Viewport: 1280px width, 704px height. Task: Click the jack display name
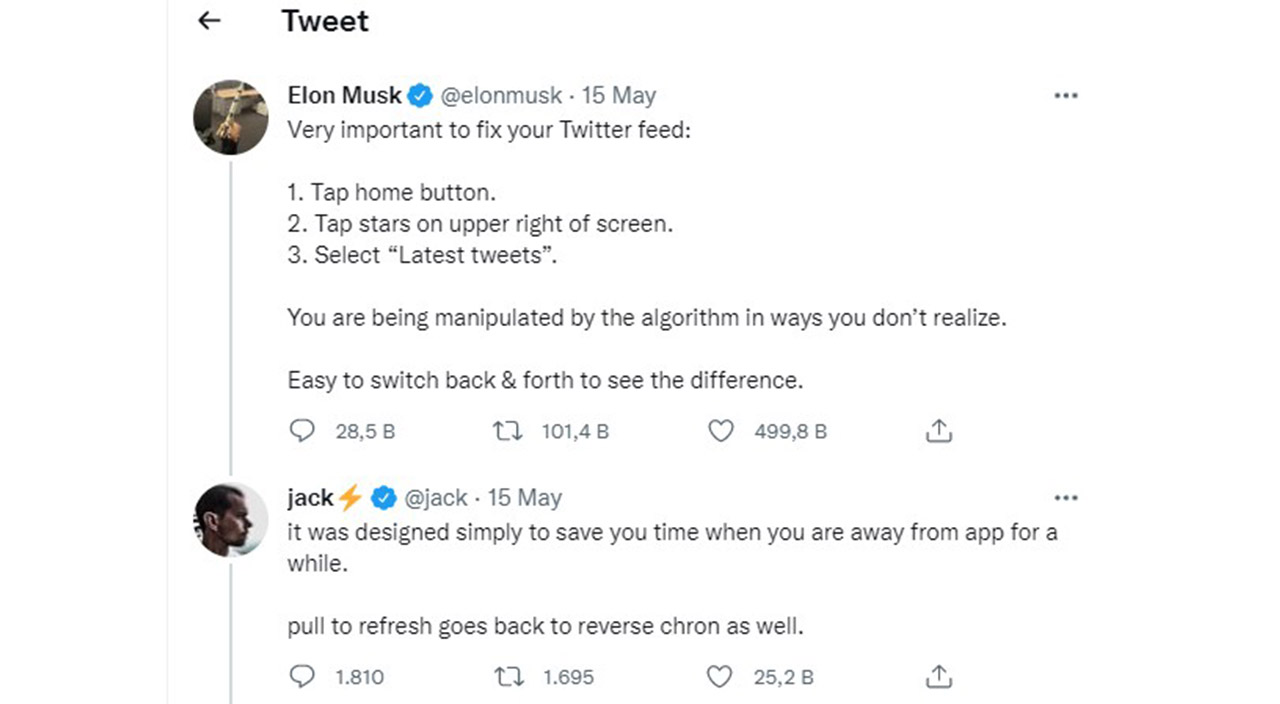point(310,498)
